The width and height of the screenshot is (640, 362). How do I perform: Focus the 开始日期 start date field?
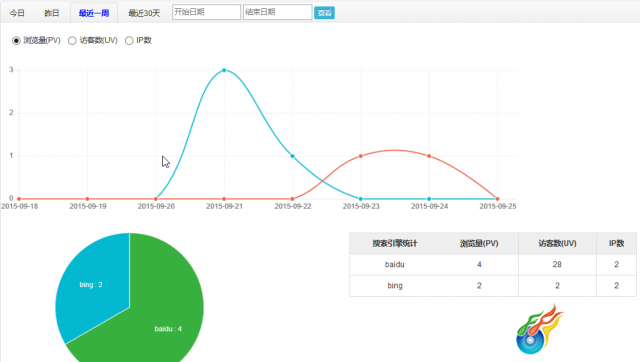(206, 12)
